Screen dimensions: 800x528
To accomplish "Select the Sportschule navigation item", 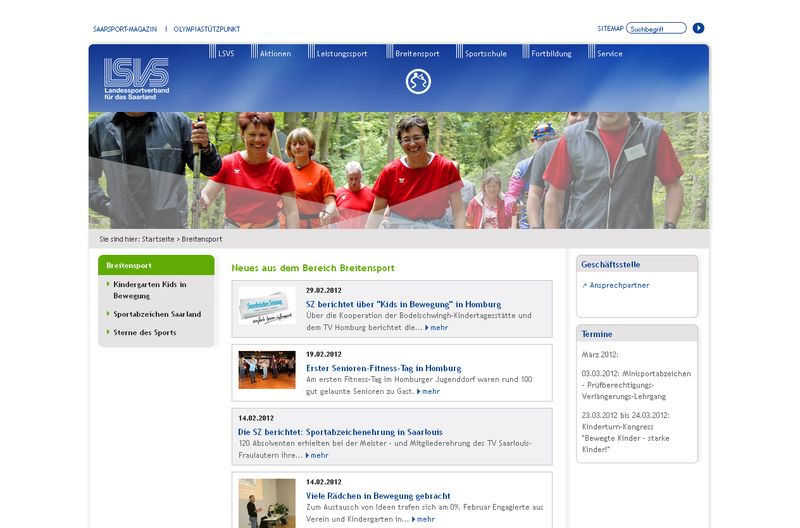I will click(x=485, y=53).
